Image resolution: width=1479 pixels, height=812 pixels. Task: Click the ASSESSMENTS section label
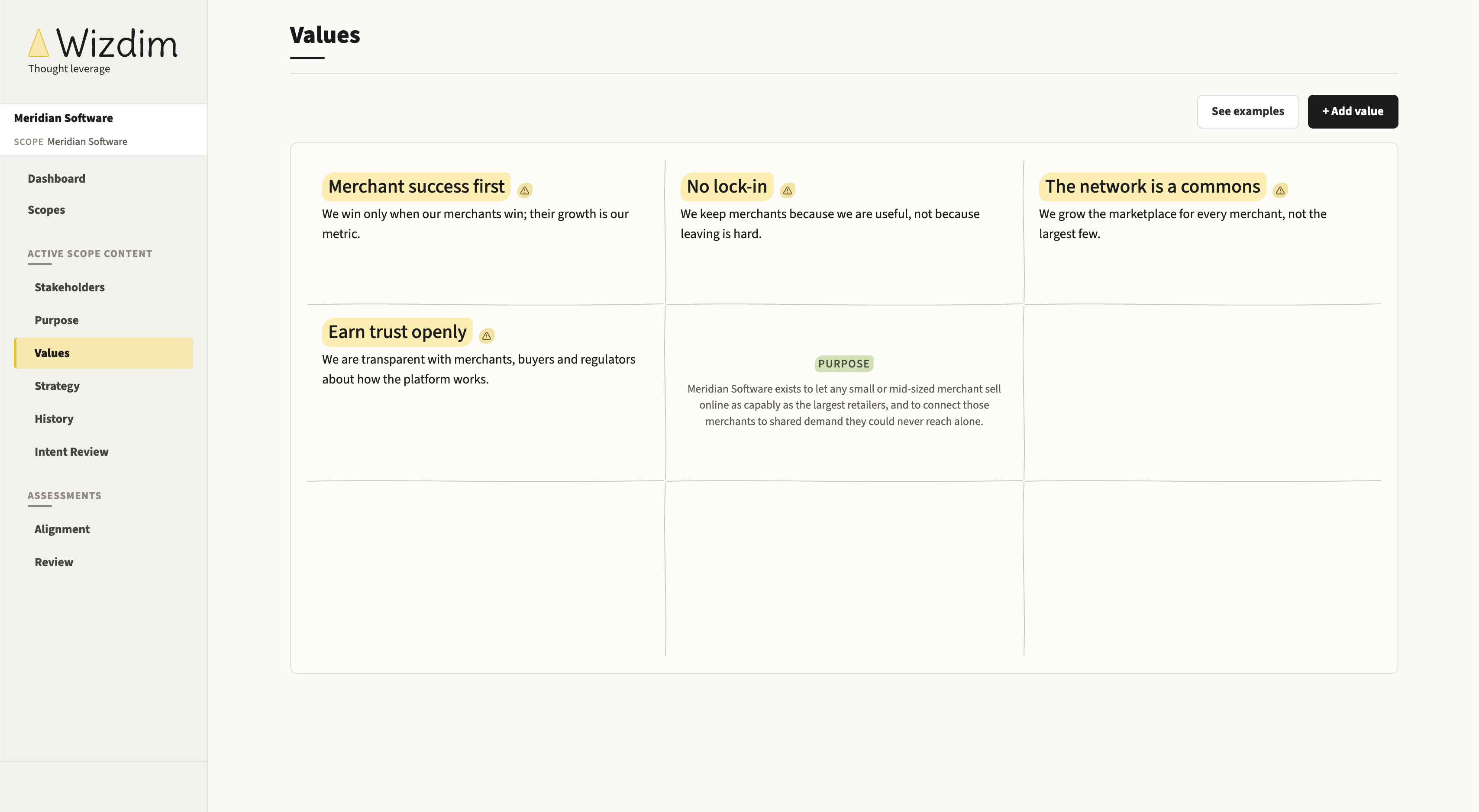(x=65, y=496)
